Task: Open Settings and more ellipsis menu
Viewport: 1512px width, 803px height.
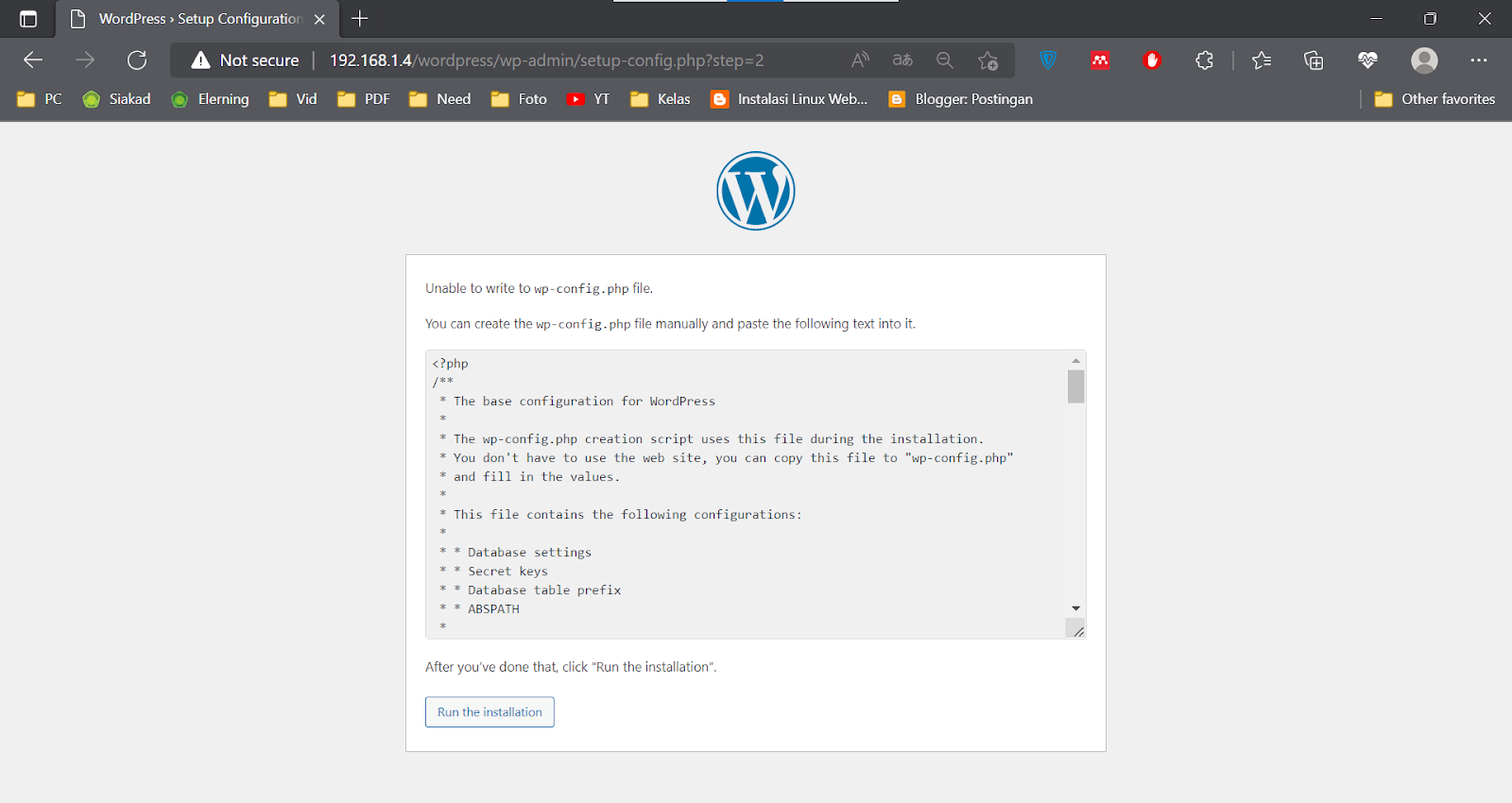Action: 1479,60
